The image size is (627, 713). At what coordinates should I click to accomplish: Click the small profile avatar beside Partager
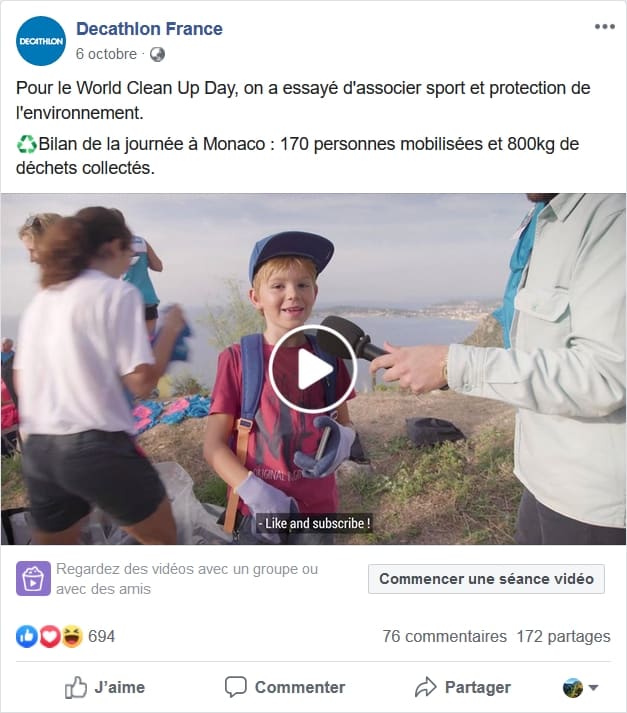tap(572, 687)
